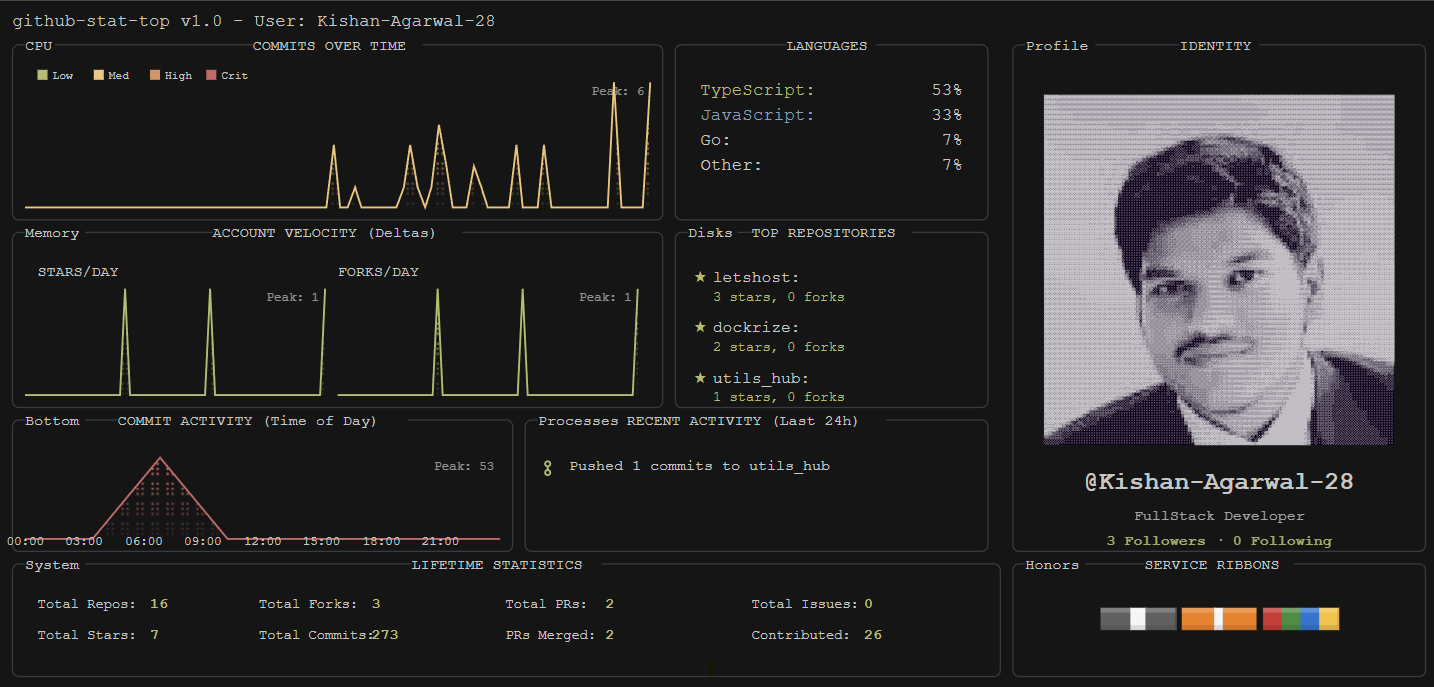The height and width of the screenshot is (687, 1434).
Task: Toggle the Med series in CPU legend
Action: [110, 75]
